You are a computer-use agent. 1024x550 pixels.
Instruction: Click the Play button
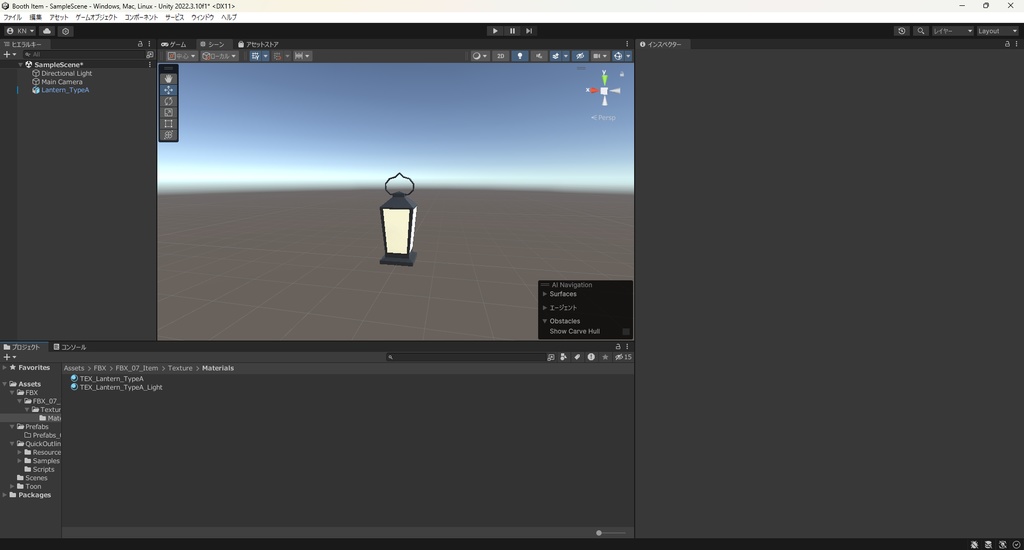(x=495, y=31)
